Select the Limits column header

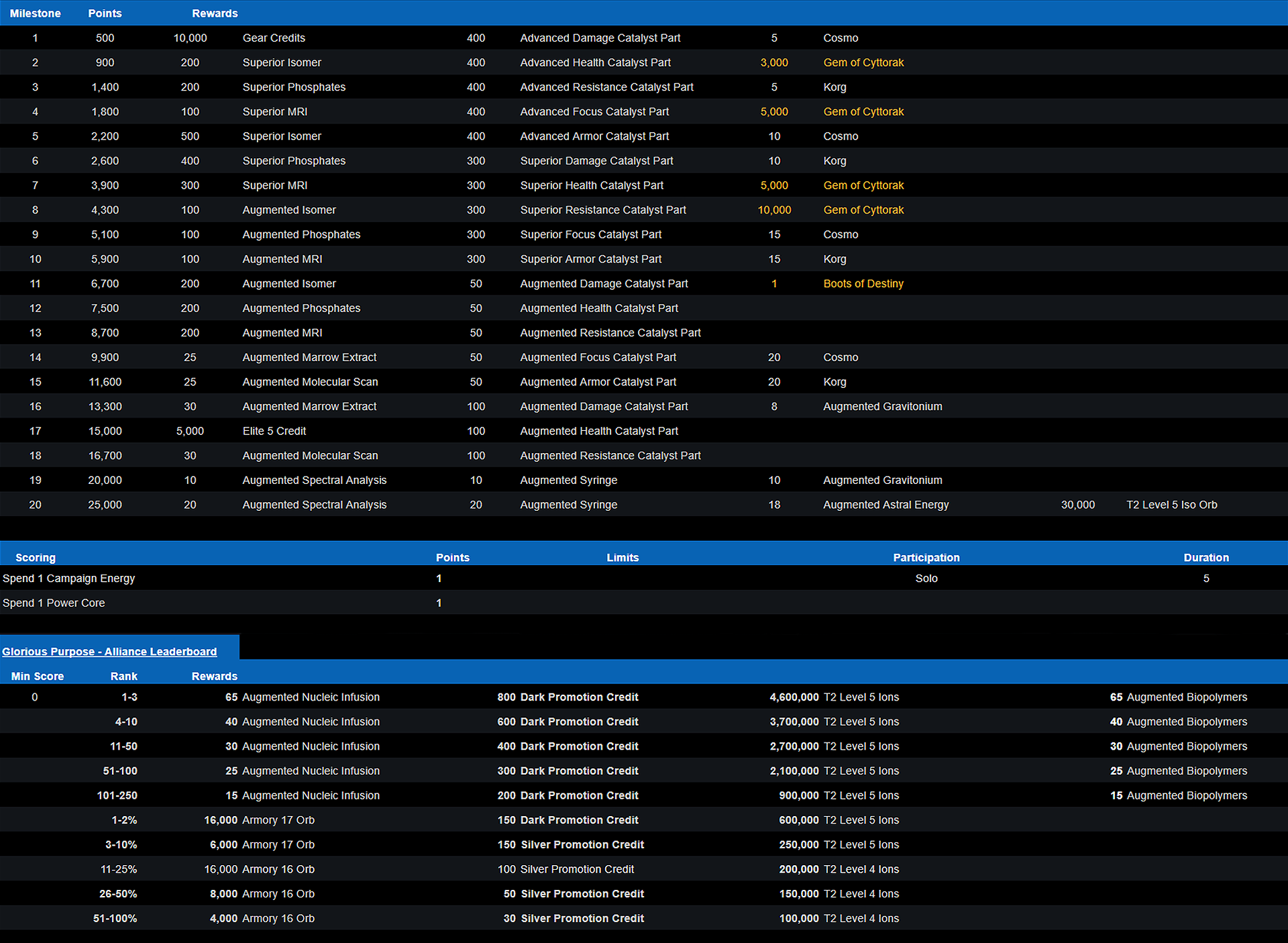pyautogui.click(x=623, y=558)
